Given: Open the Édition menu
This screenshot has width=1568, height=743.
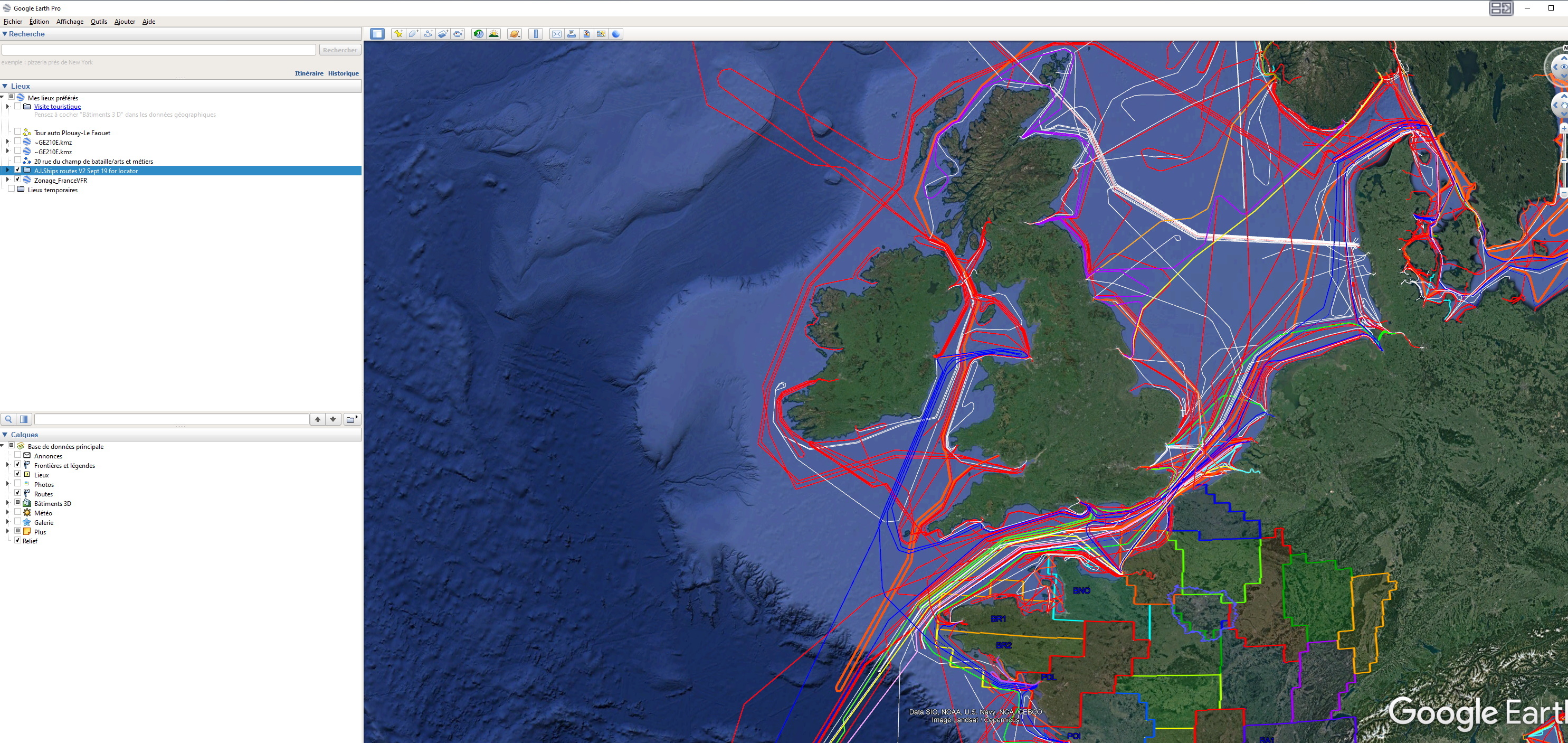Looking at the screenshot, I should pyautogui.click(x=39, y=21).
